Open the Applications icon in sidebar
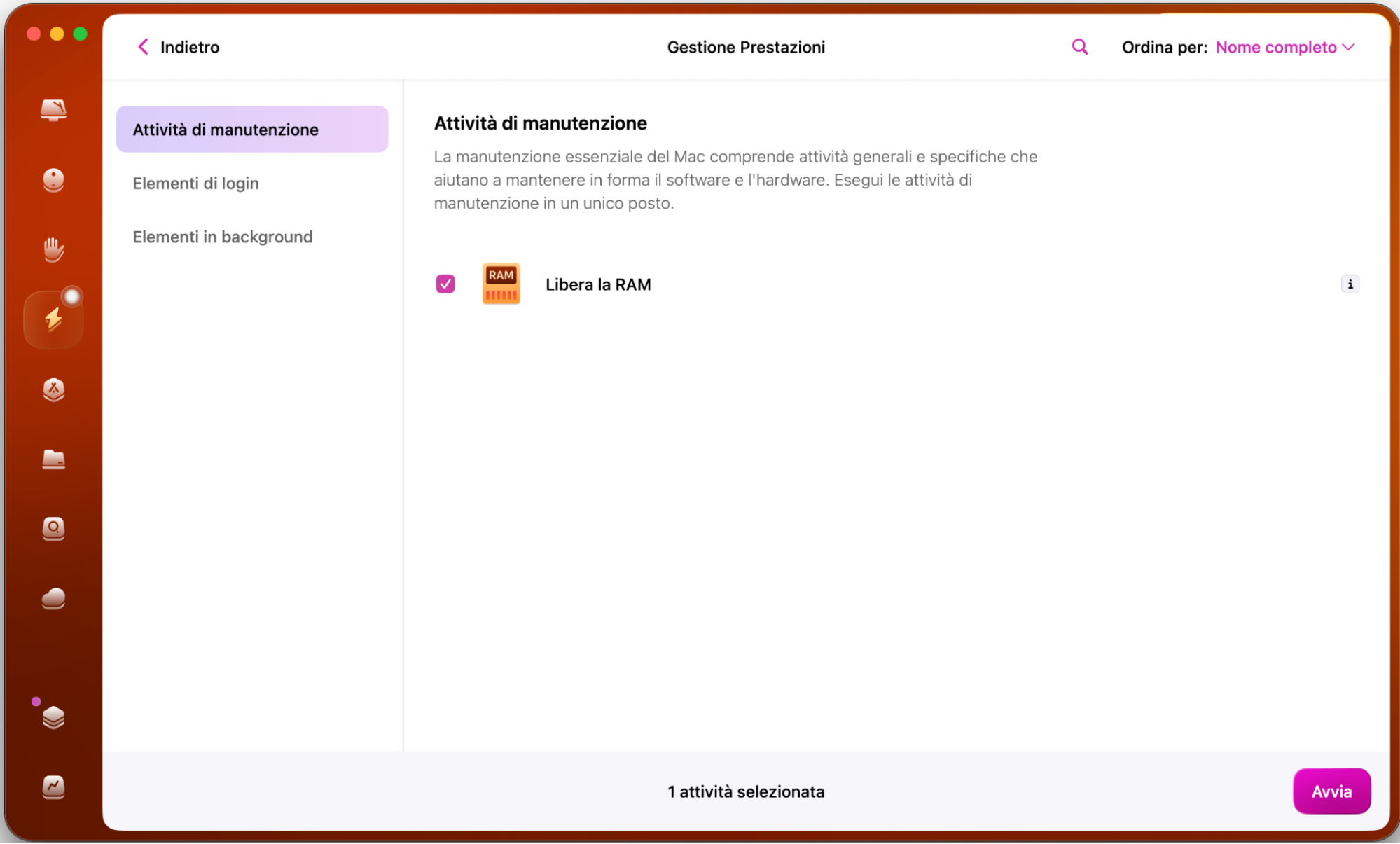This screenshot has width=1400, height=844. (x=53, y=389)
